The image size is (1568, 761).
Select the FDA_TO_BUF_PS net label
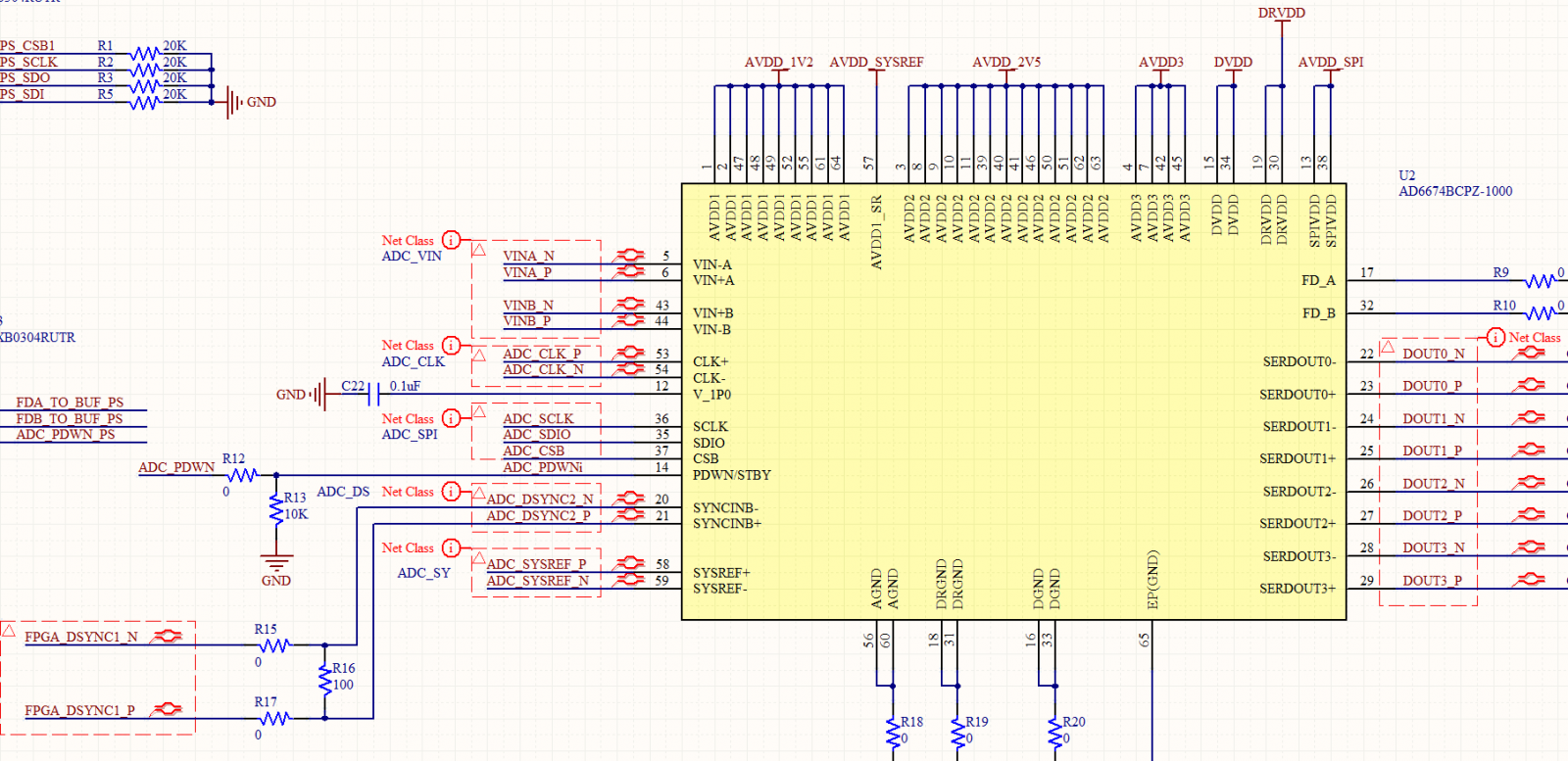click(x=70, y=403)
